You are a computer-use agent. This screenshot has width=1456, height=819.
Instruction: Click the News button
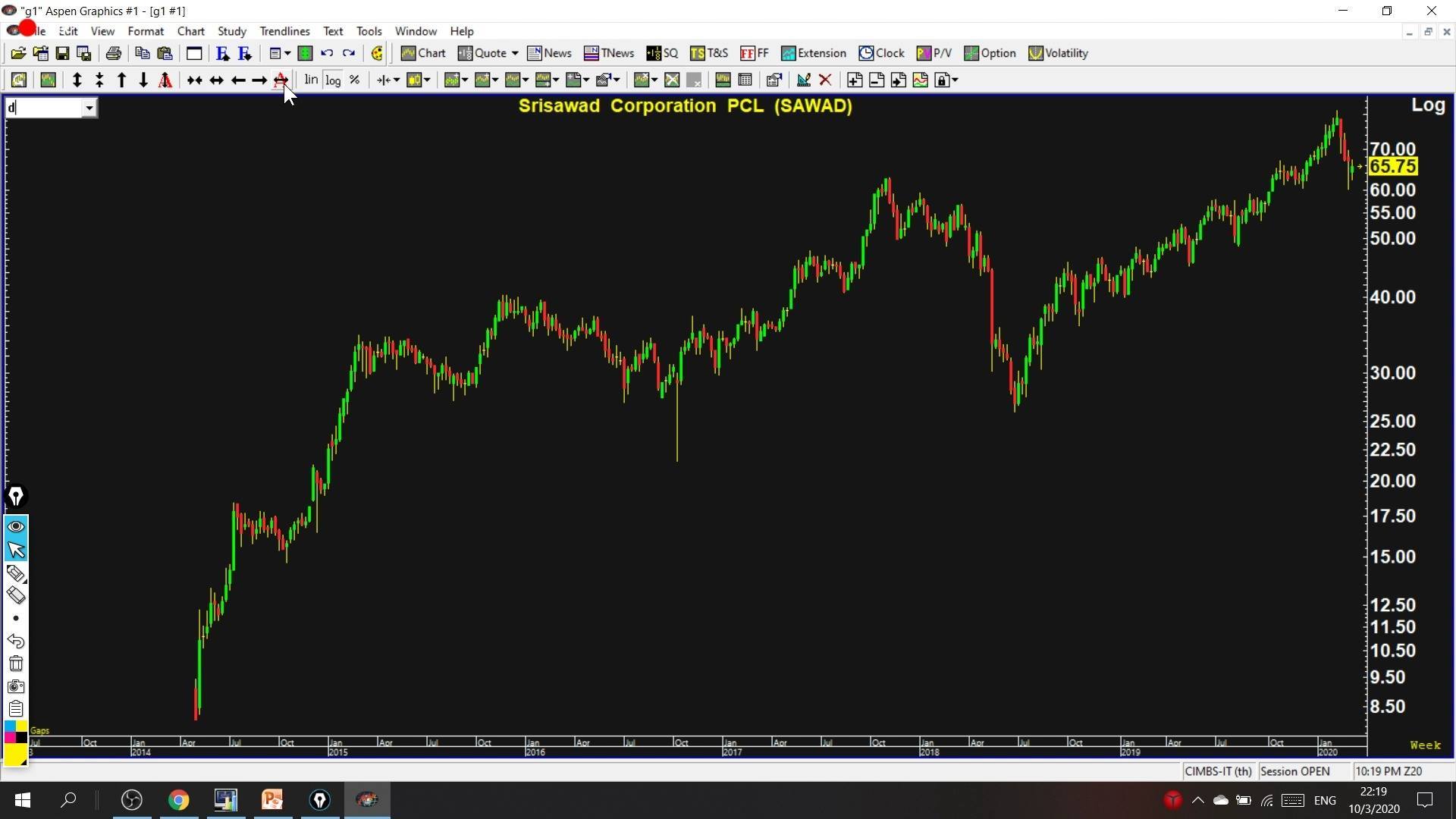550,54
